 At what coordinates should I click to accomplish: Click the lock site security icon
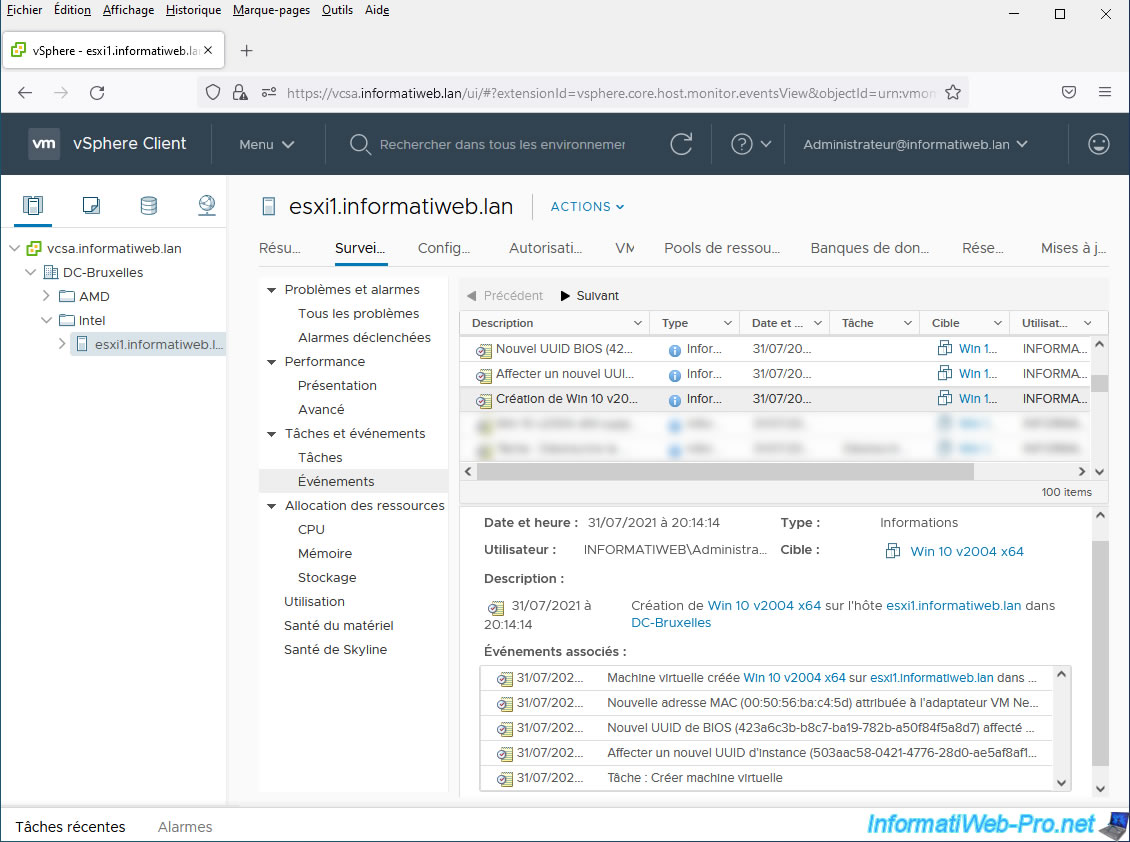240,92
